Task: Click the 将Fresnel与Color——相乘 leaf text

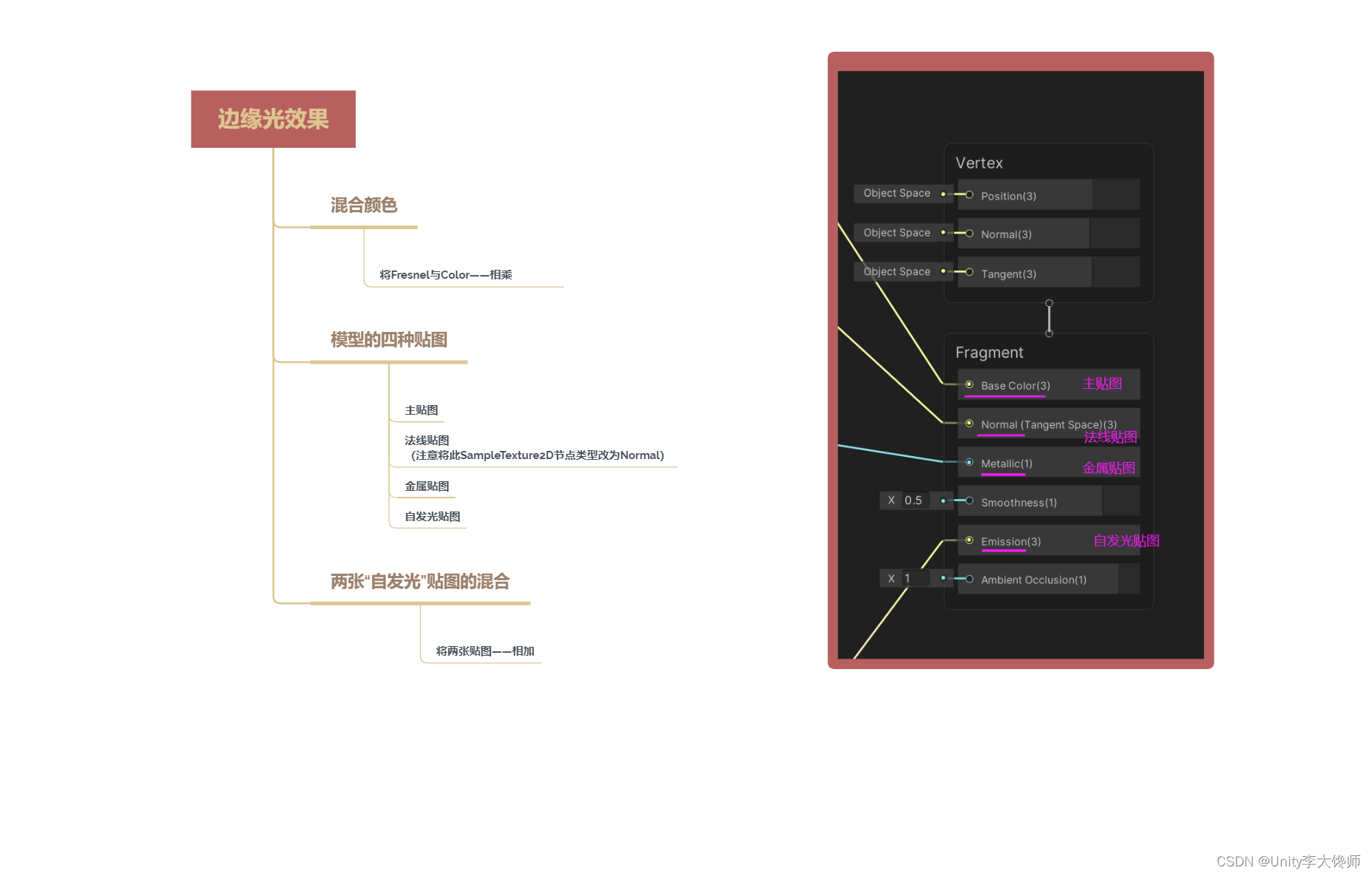Action: 446,275
